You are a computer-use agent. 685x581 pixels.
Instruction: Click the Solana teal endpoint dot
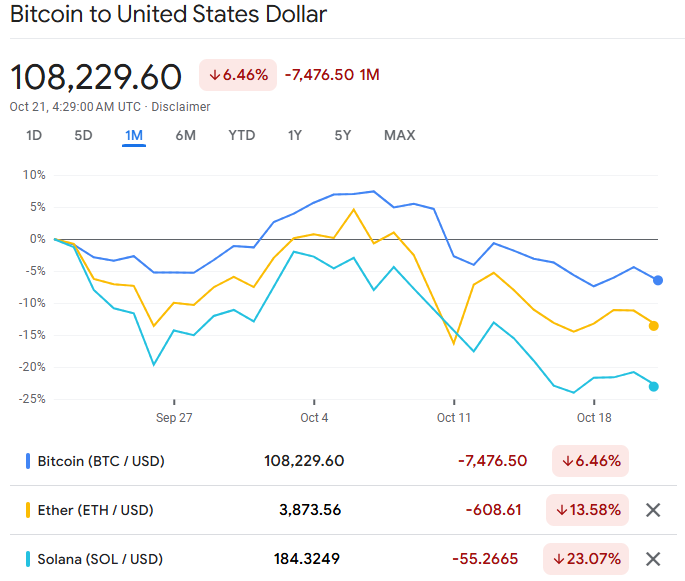[654, 386]
